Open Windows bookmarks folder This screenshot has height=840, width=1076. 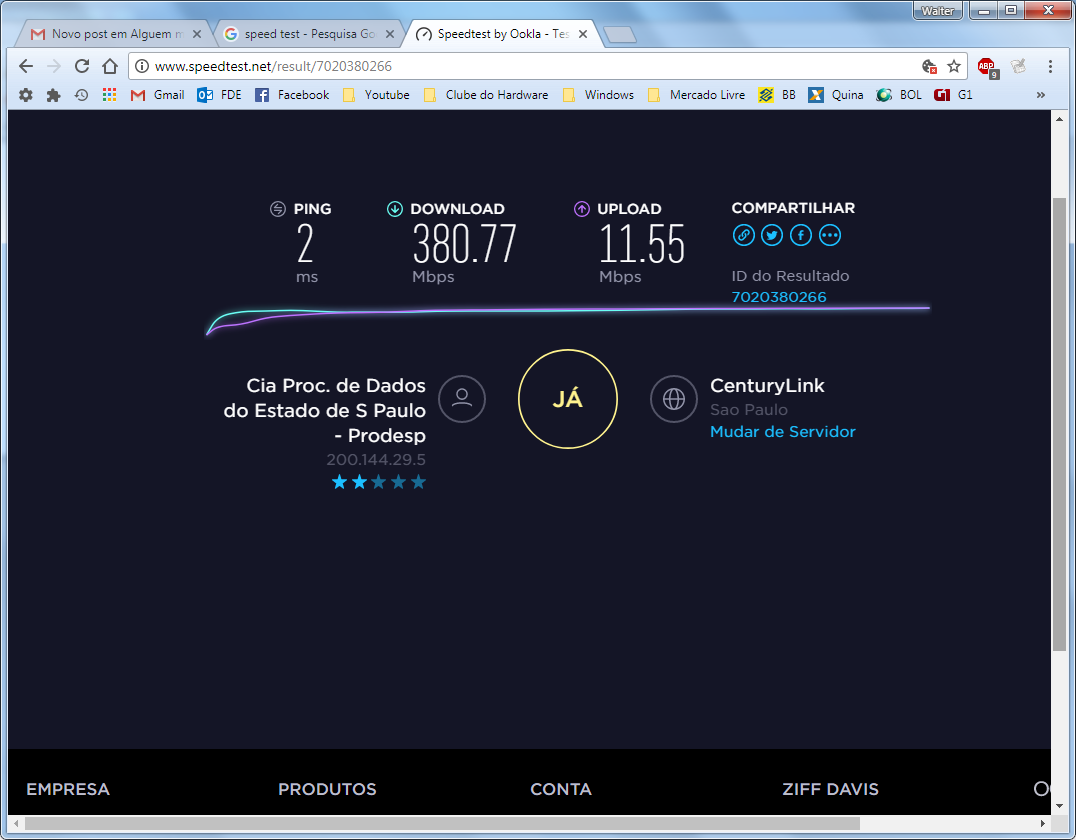tap(599, 95)
